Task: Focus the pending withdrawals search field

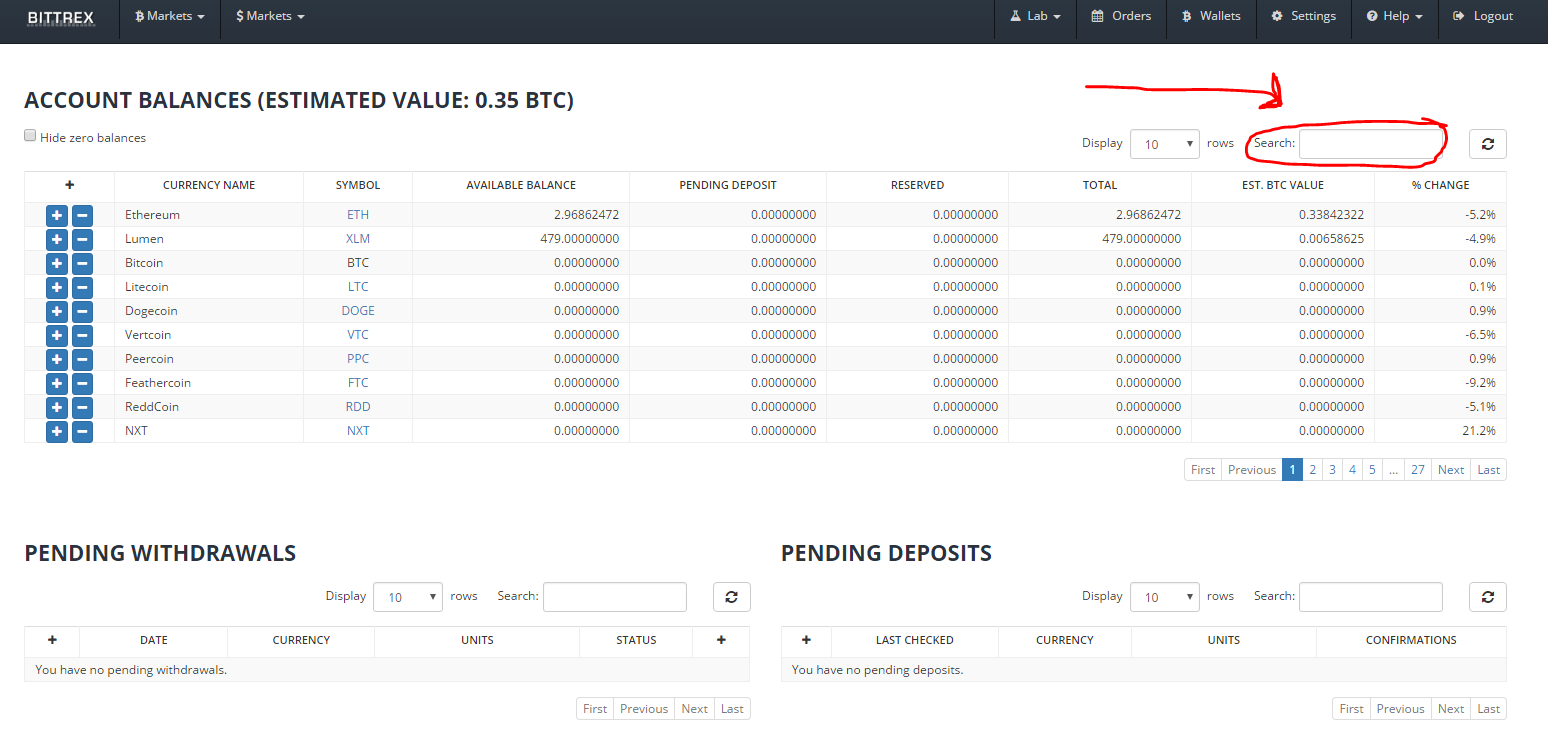Action: pos(615,597)
